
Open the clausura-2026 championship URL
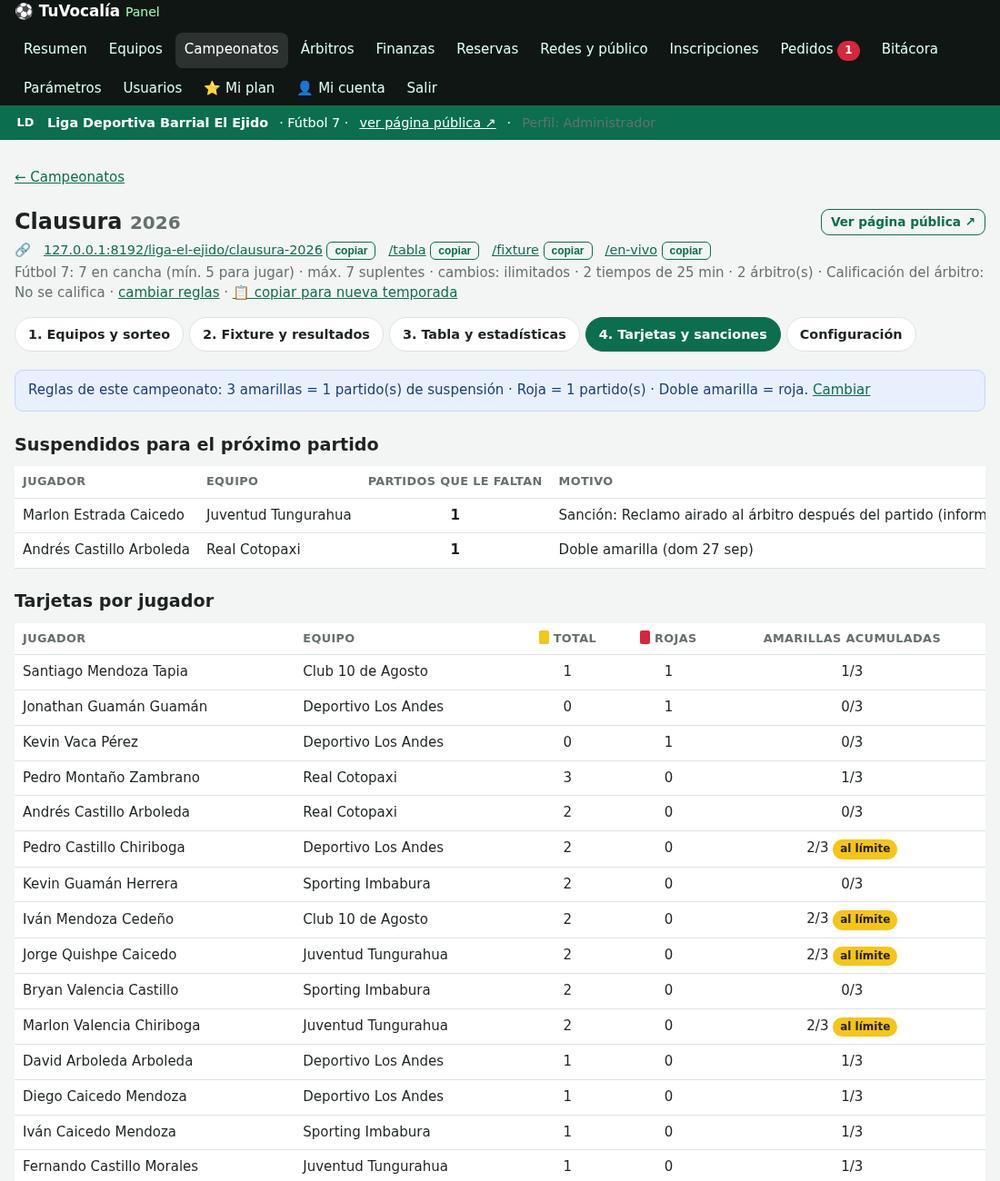pos(183,250)
